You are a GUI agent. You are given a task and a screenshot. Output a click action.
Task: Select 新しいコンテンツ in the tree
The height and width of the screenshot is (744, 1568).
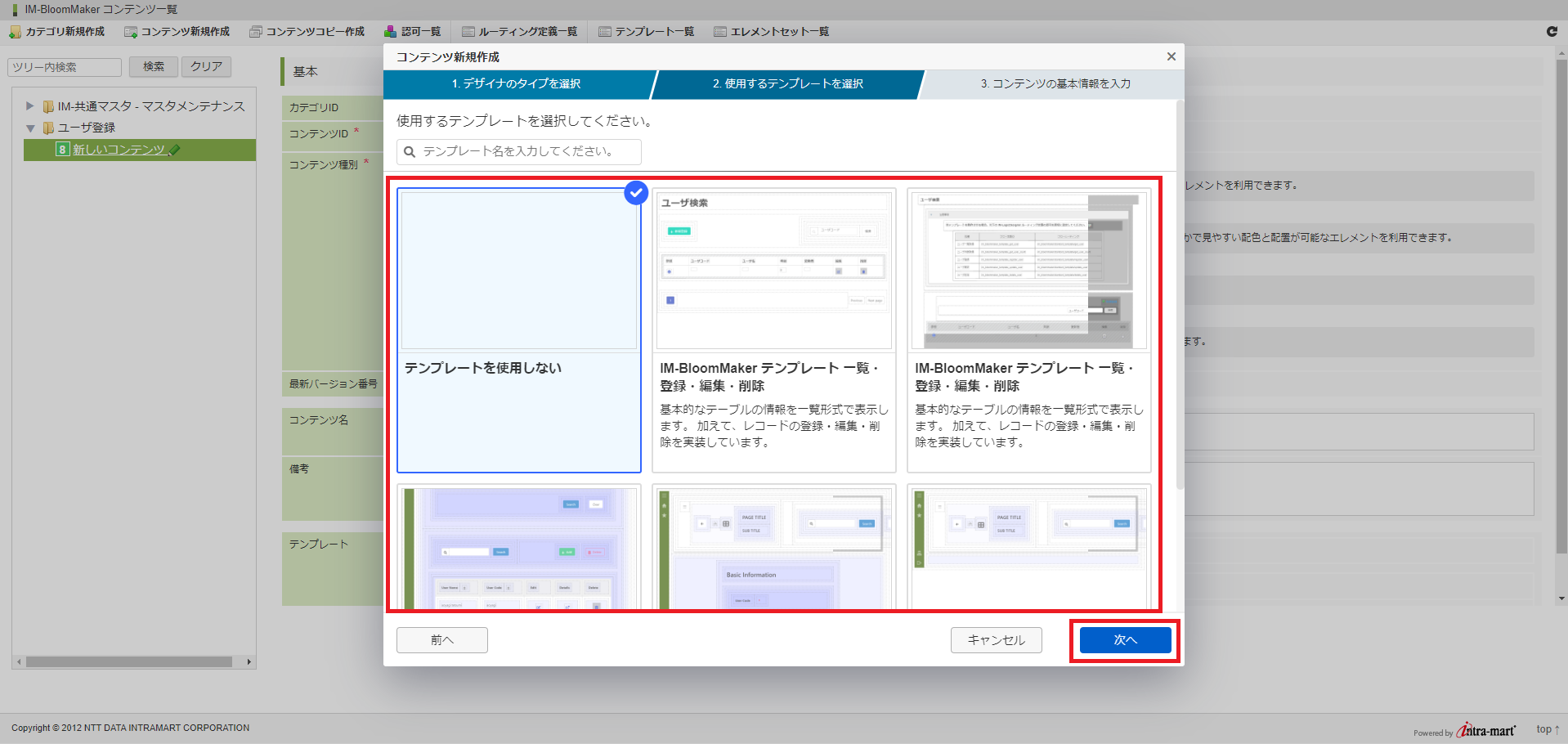pyautogui.click(x=119, y=150)
